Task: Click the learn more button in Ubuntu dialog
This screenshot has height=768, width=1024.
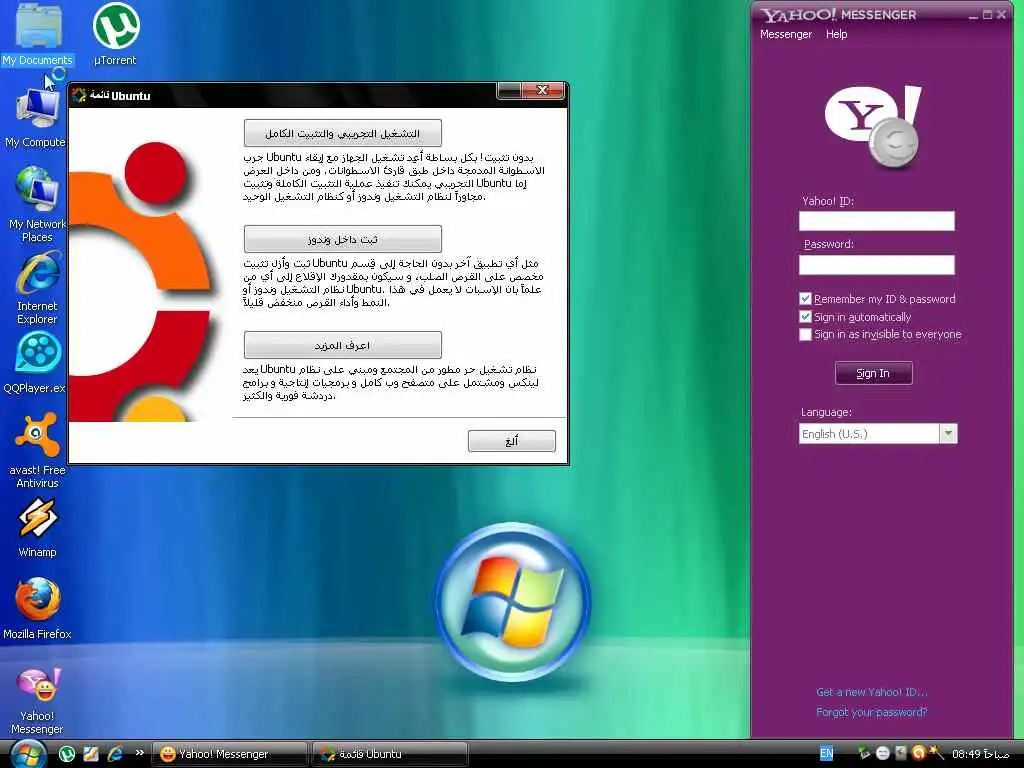Action: click(342, 345)
